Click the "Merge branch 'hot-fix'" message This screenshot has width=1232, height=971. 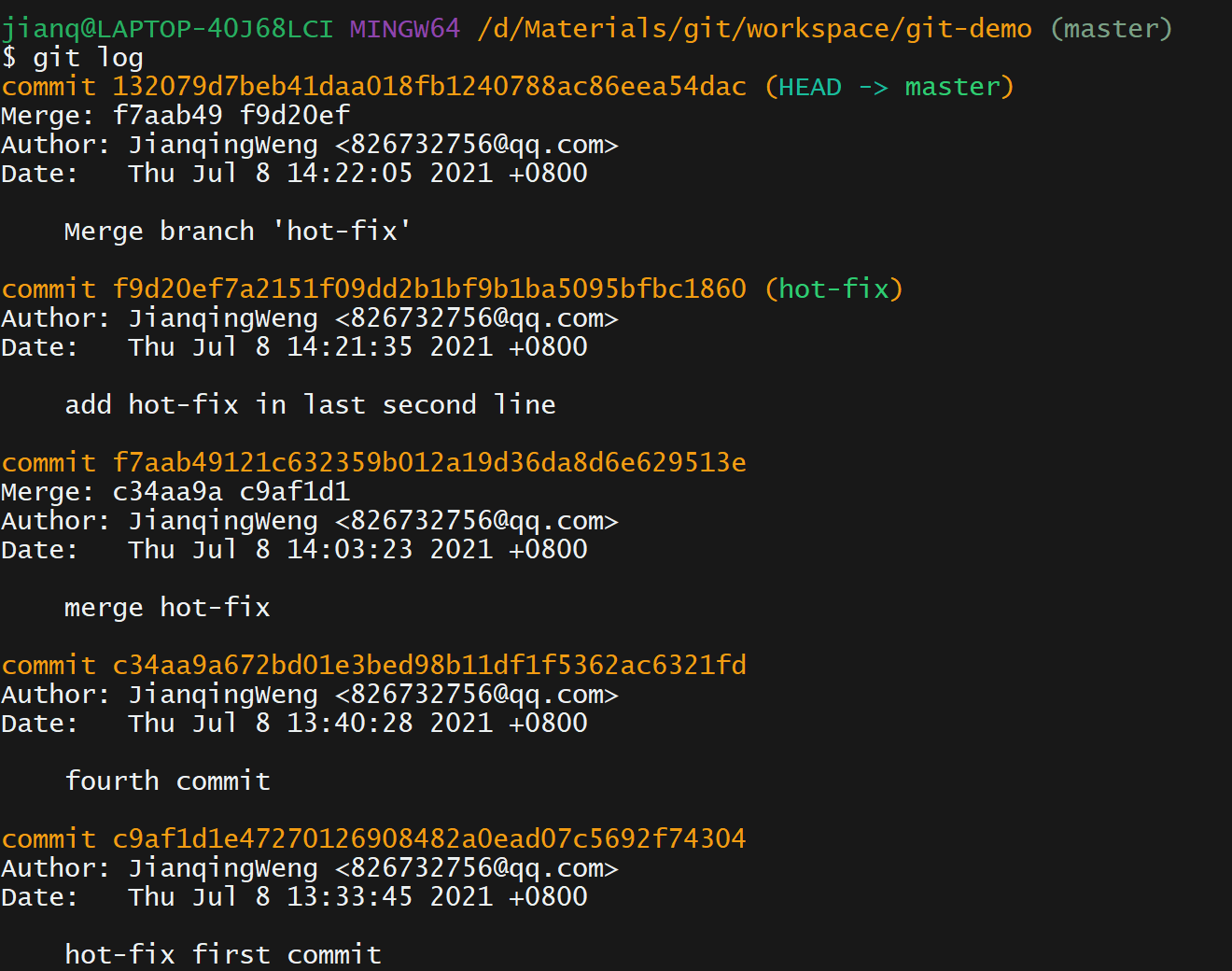(238, 232)
